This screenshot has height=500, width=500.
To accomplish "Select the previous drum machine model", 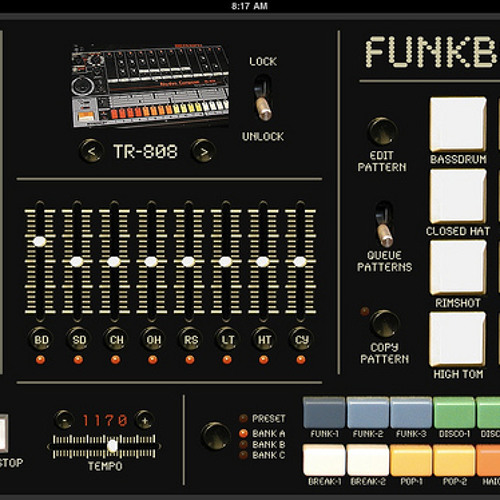I will 91,151.
